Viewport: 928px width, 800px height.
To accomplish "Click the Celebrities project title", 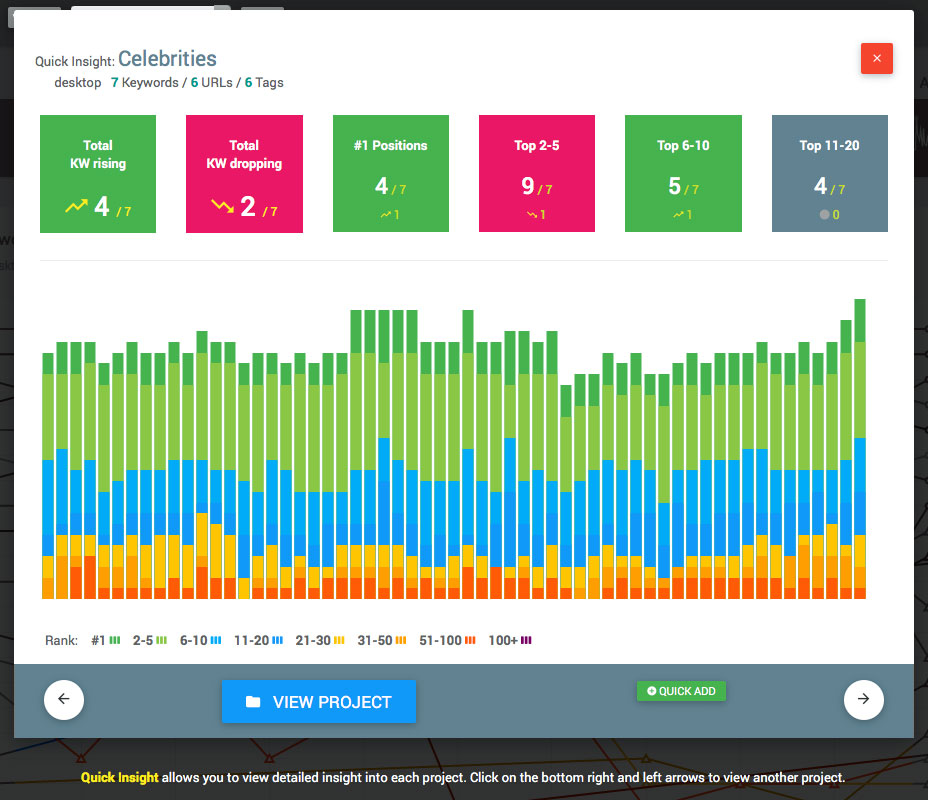I will point(167,60).
